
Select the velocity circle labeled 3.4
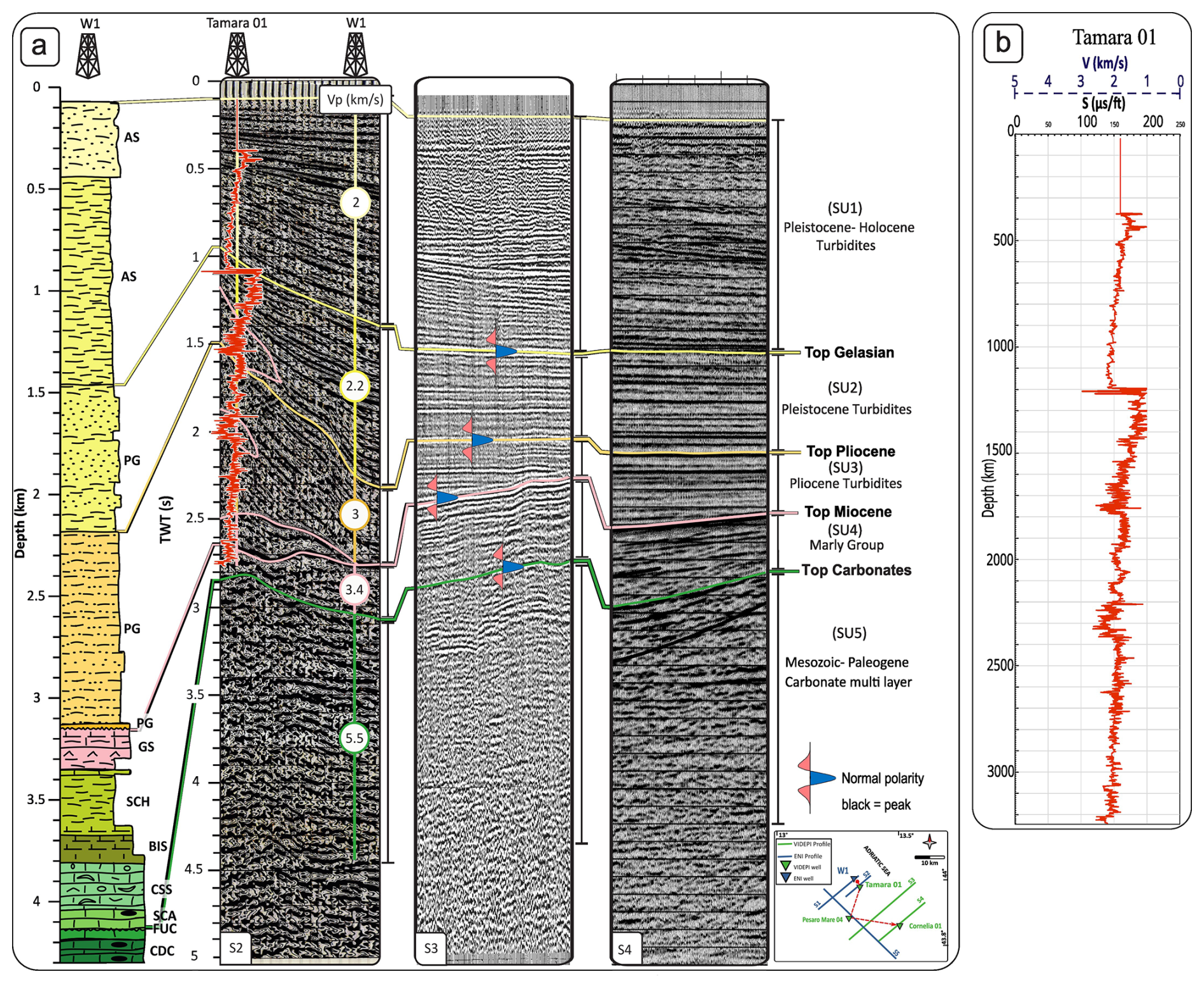click(354, 590)
